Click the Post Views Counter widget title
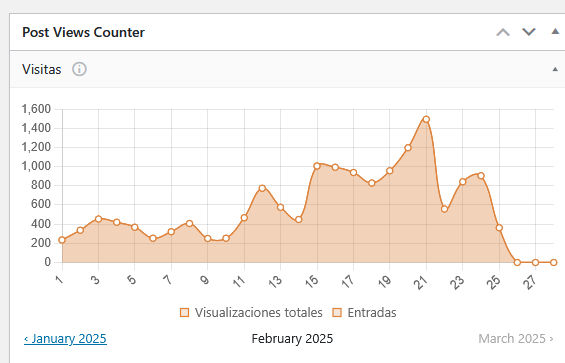This screenshot has width=565, height=363. pyautogui.click(x=83, y=32)
